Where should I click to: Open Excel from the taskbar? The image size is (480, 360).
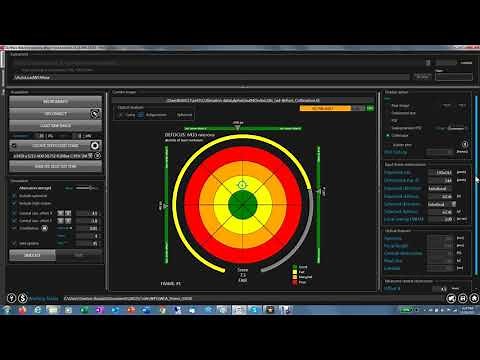[x=84, y=310]
